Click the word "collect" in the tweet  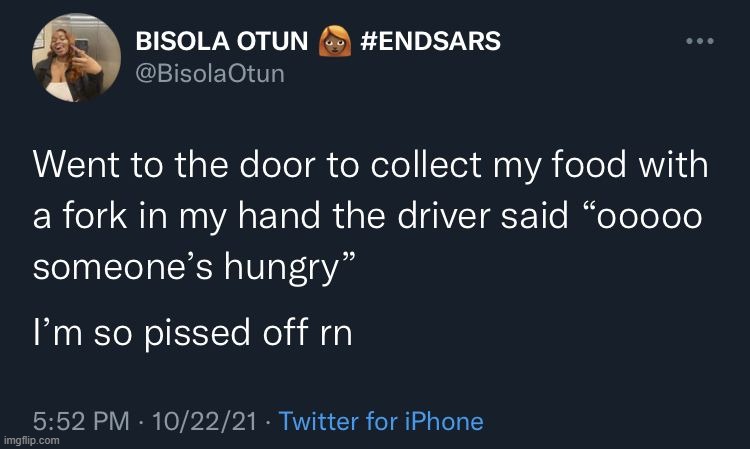[x=447, y=166]
